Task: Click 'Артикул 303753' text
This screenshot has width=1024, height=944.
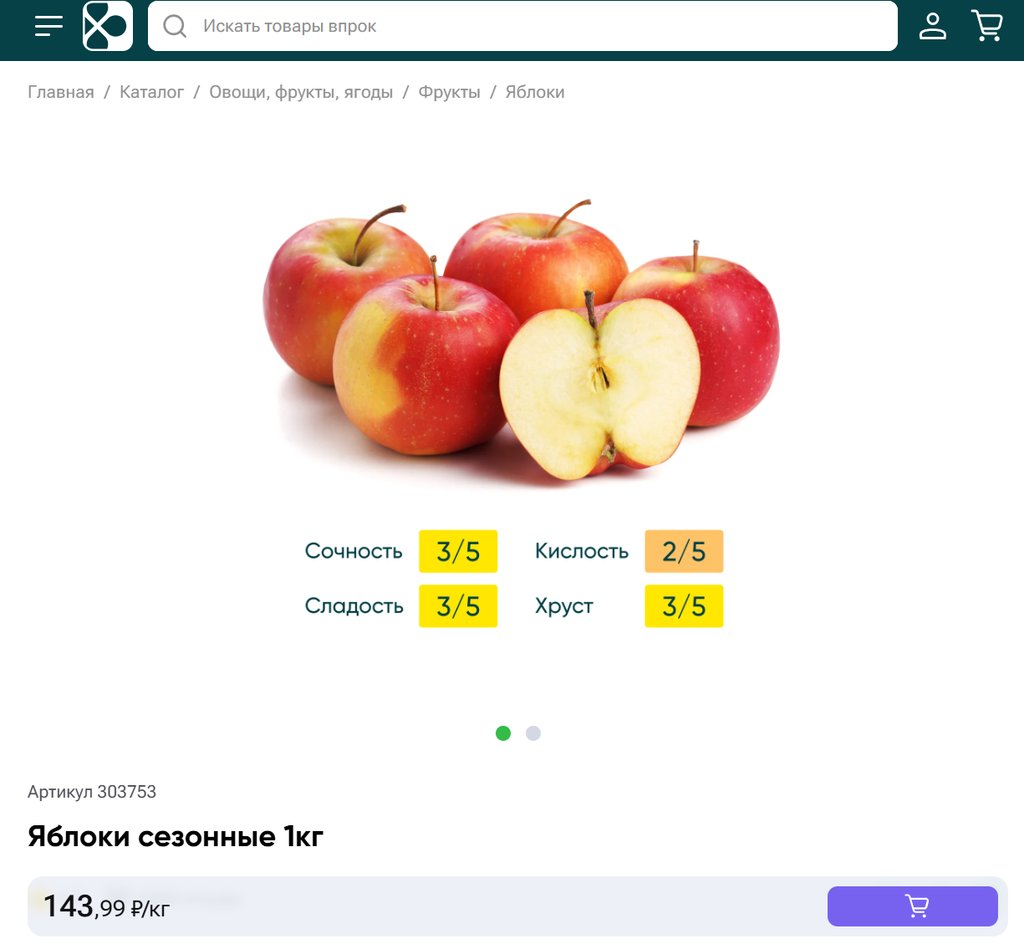Action: [x=92, y=792]
